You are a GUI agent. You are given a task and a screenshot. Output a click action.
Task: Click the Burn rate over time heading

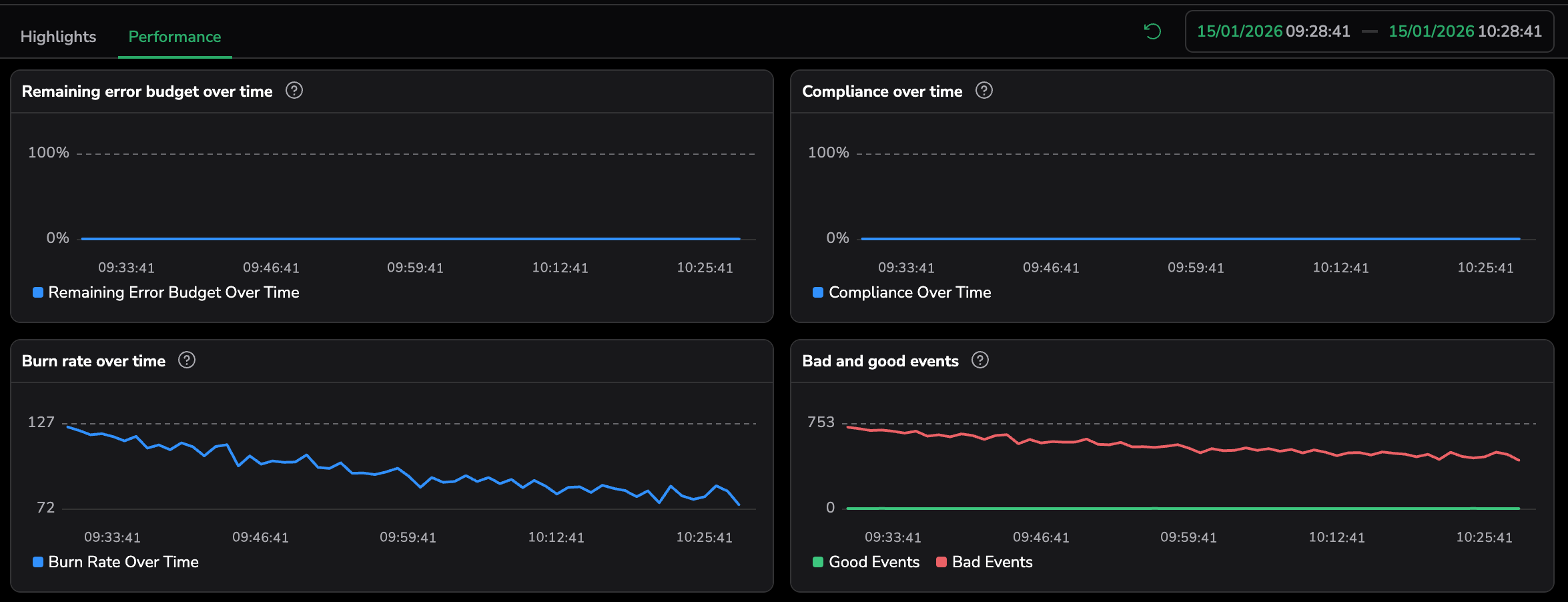(x=93, y=361)
